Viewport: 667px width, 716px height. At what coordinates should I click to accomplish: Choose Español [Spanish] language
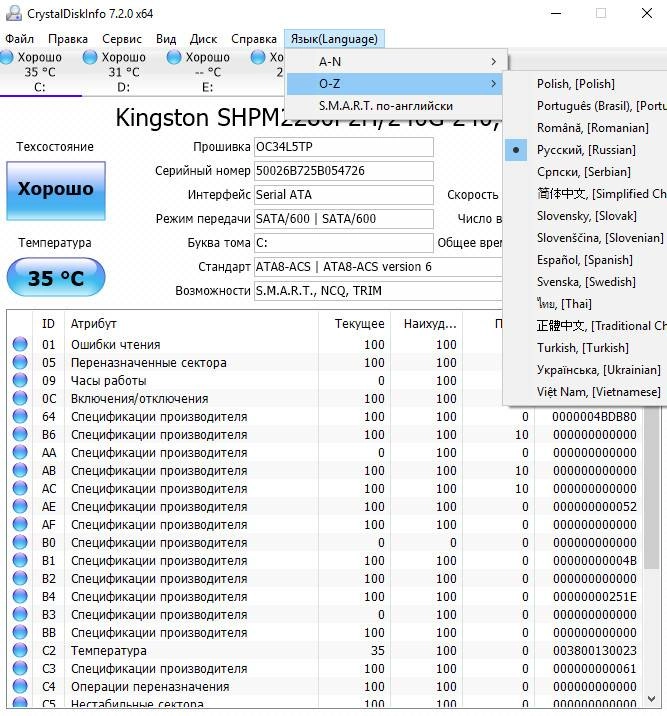click(x=586, y=260)
